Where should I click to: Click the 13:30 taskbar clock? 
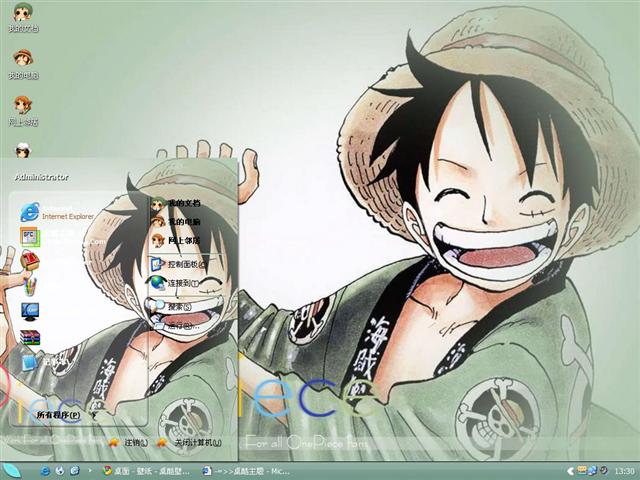[x=624, y=471]
